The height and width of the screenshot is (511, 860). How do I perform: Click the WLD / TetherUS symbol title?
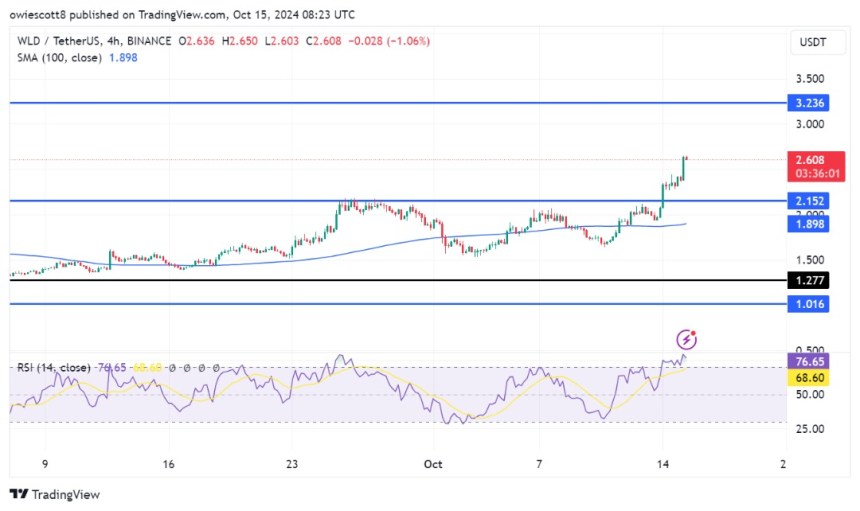[61, 41]
